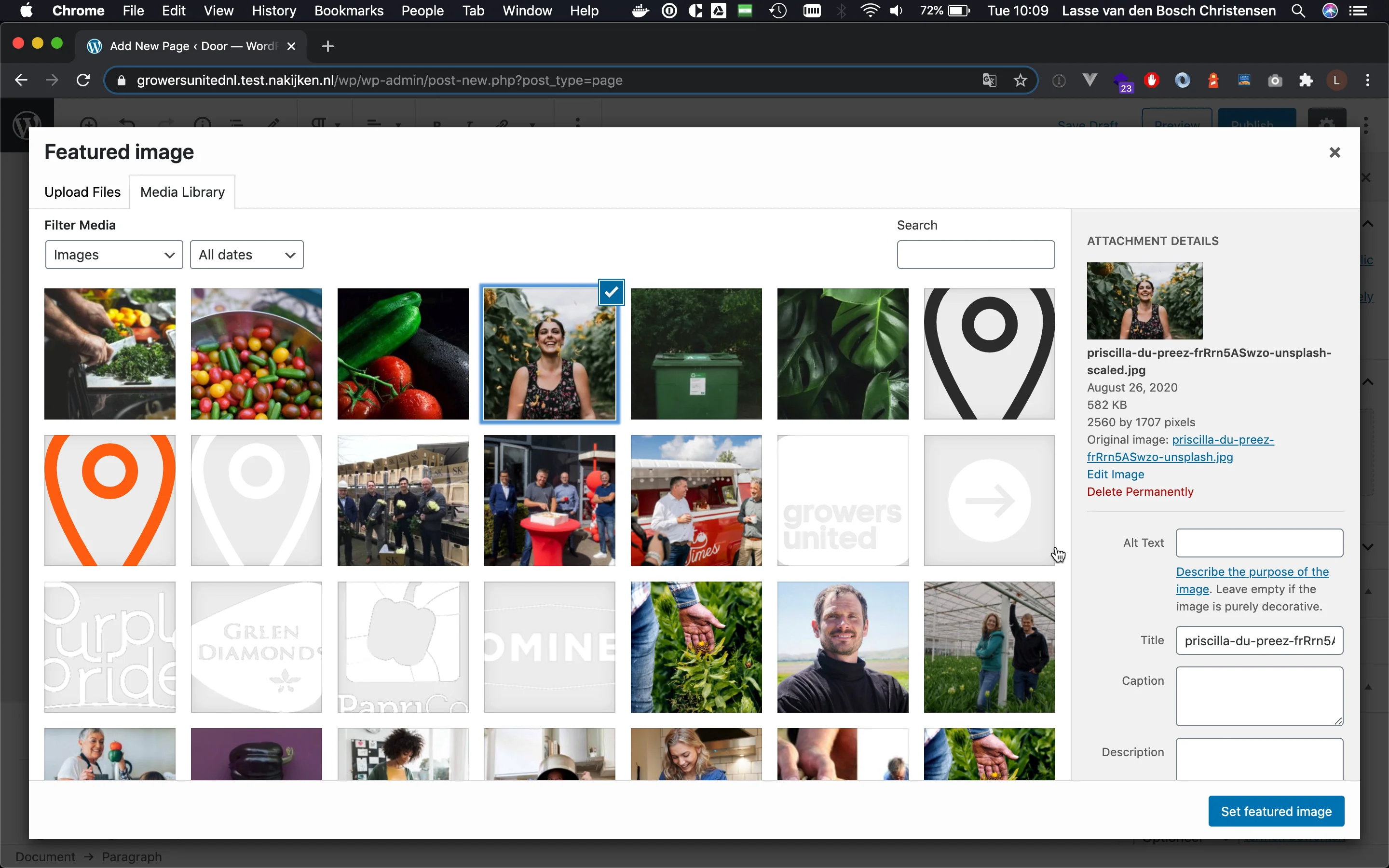Deselect the checked woman in sunflowers image
The width and height of the screenshot is (1389, 868).
[611, 292]
